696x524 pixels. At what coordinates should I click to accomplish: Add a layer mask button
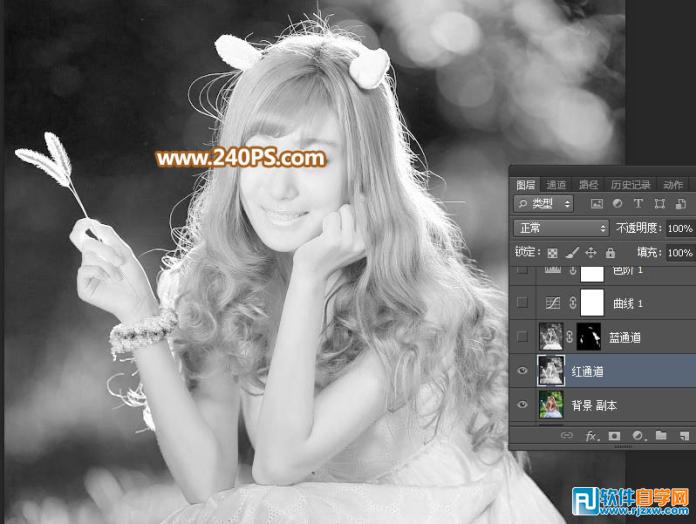pyautogui.click(x=614, y=436)
